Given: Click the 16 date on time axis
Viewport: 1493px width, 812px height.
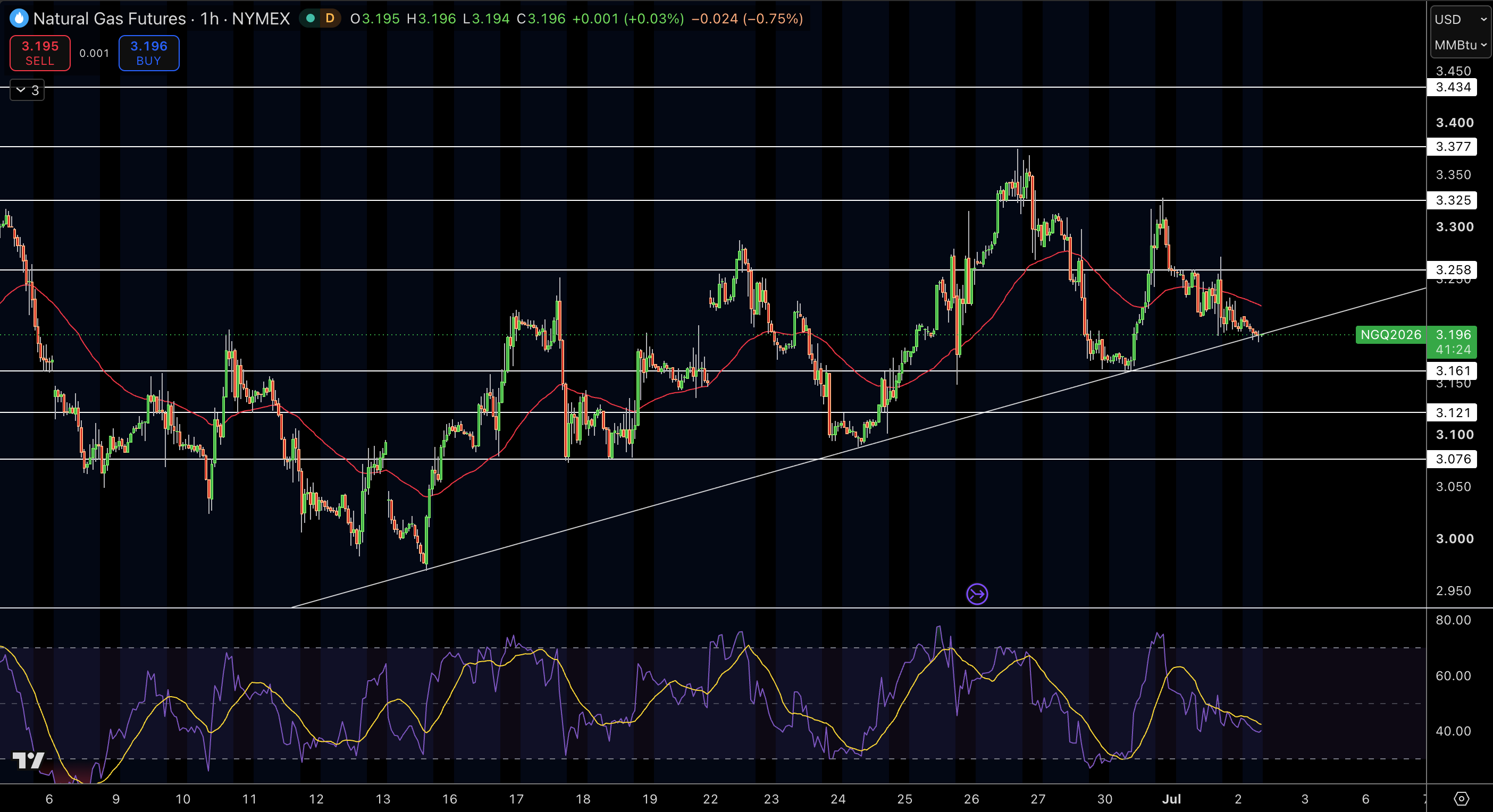Looking at the screenshot, I should [x=449, y=799].
